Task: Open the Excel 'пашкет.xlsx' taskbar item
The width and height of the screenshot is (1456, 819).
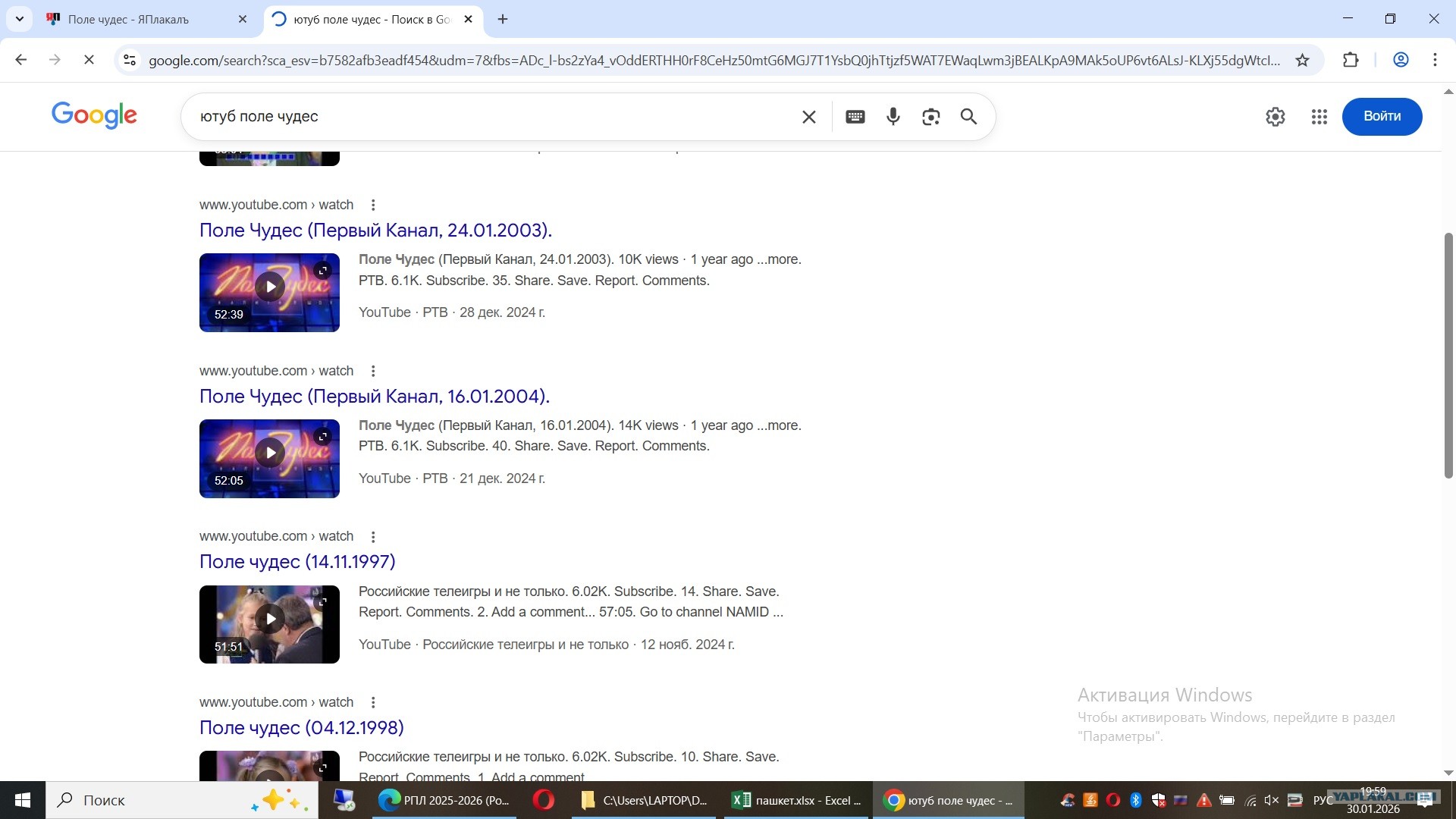Action: [x=796, y=800]
